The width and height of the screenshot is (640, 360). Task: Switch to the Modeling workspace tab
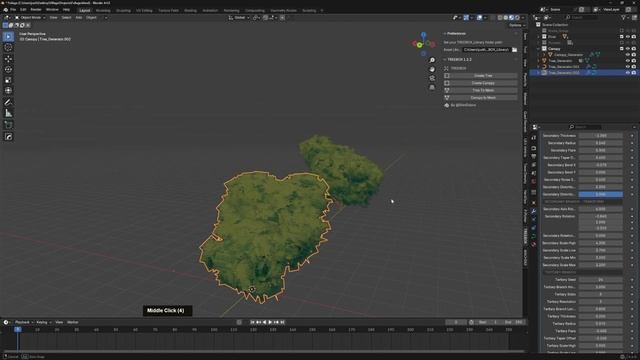click(103, 11)
